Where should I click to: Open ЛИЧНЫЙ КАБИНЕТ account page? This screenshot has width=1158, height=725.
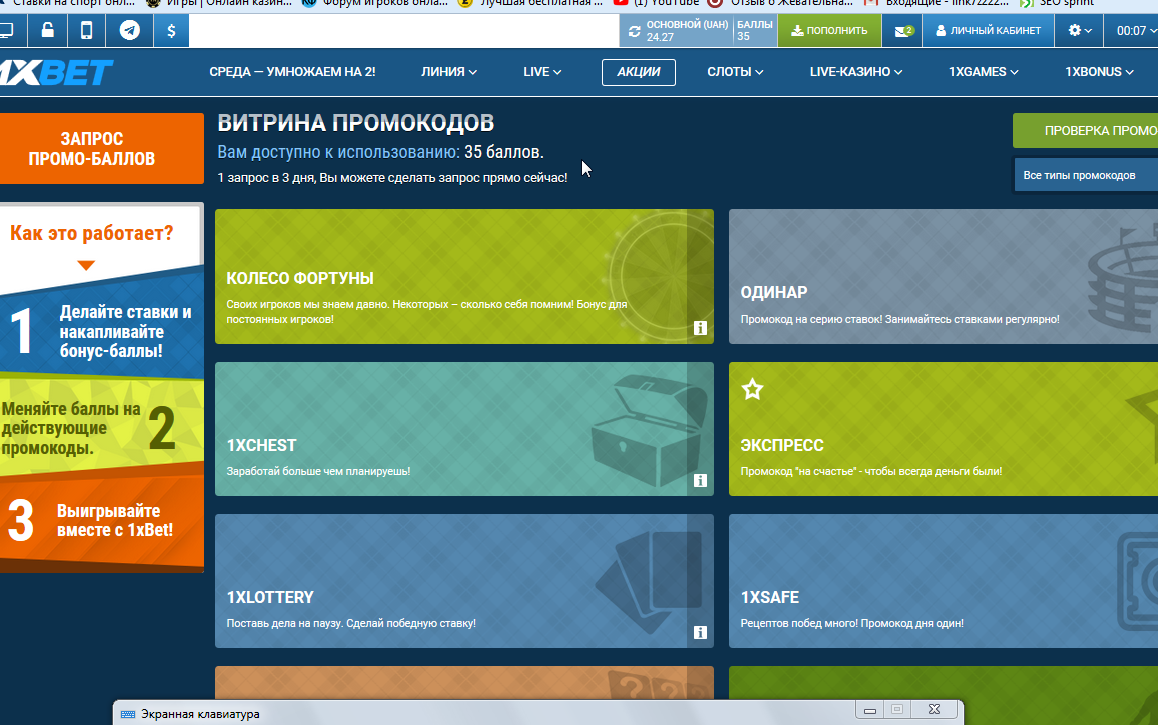click(x=988, y=31)
